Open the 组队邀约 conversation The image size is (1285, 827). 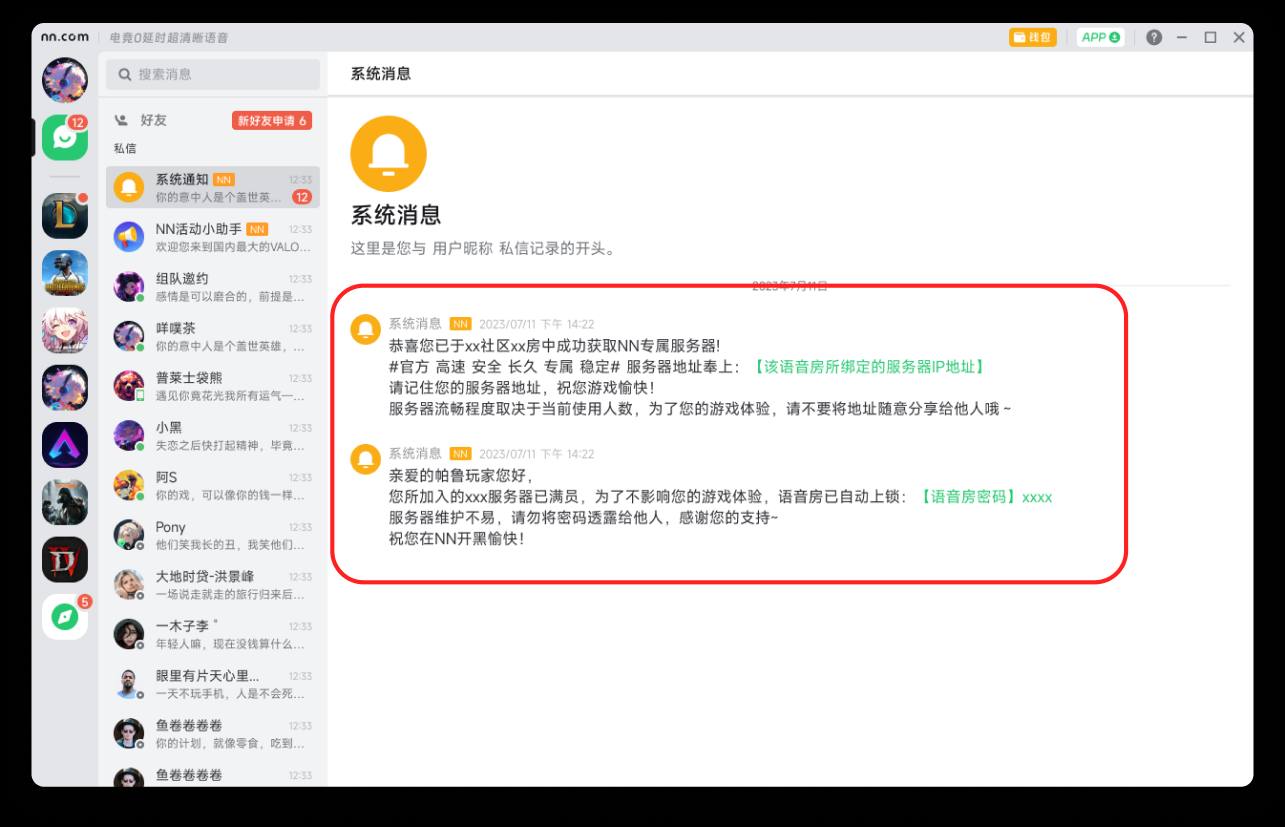pyautogui.click(x=213, y=286)
